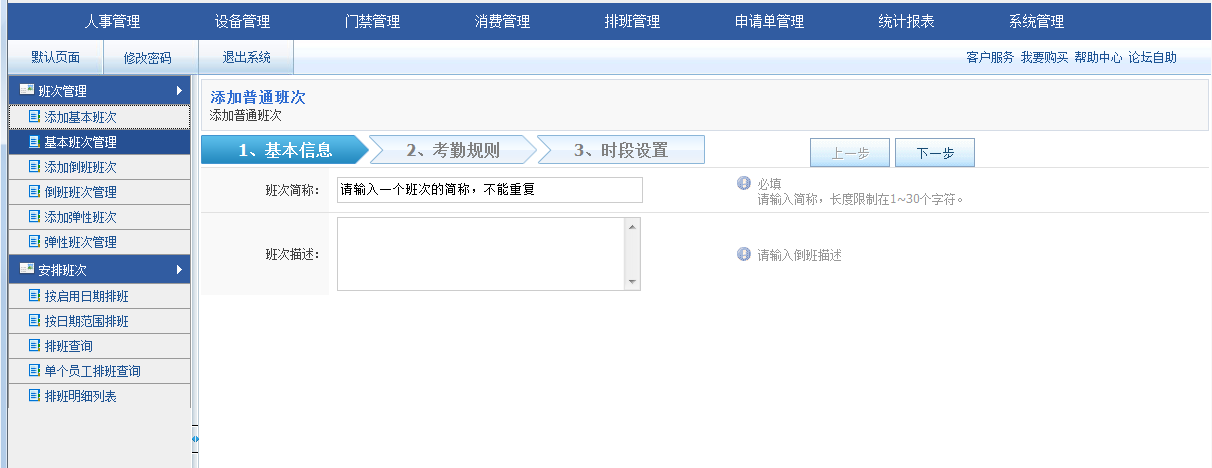The height and width of the screenshot is (468, 1212).
Task: Click the icon beside 按启用日期排班
Action: (x=35, y=295)
